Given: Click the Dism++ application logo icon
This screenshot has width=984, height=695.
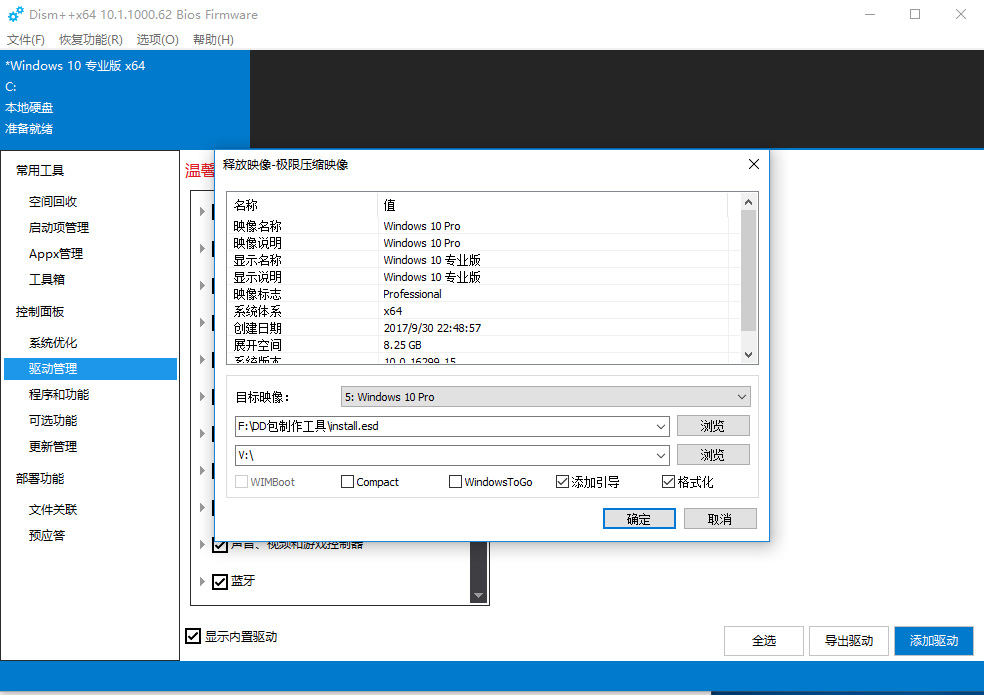Looking at the screenshot, I should coord(14,14).
